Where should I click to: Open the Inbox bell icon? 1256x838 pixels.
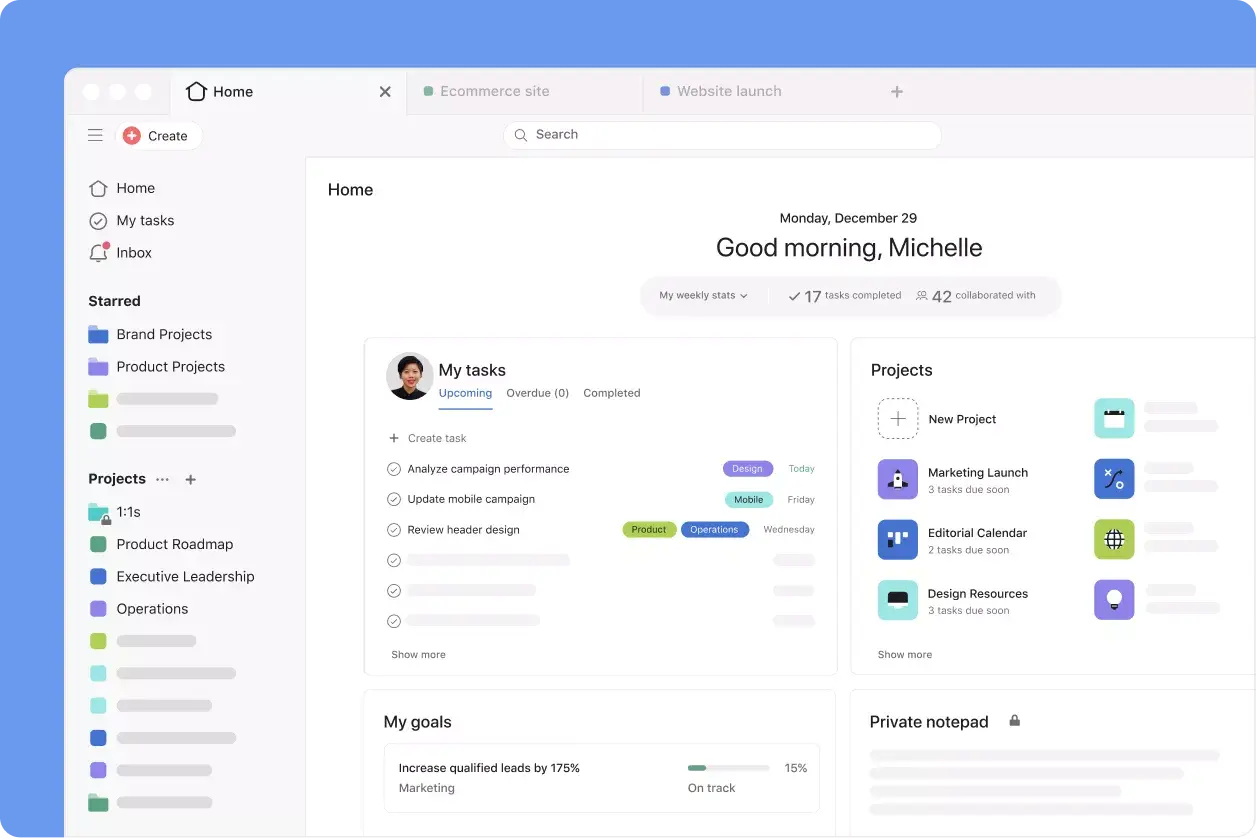98,253
